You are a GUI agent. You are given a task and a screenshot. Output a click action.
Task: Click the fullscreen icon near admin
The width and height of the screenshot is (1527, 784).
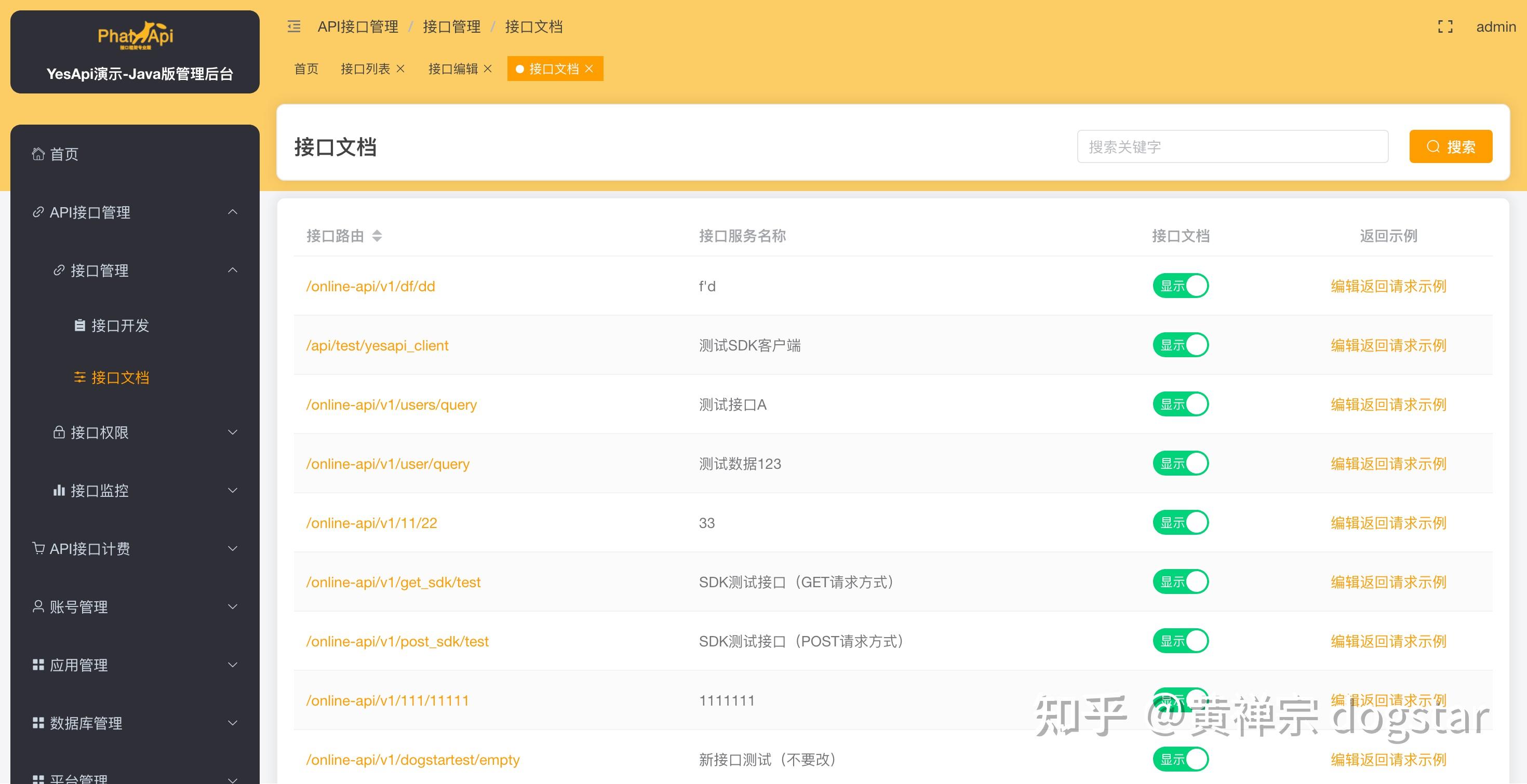1445,26
